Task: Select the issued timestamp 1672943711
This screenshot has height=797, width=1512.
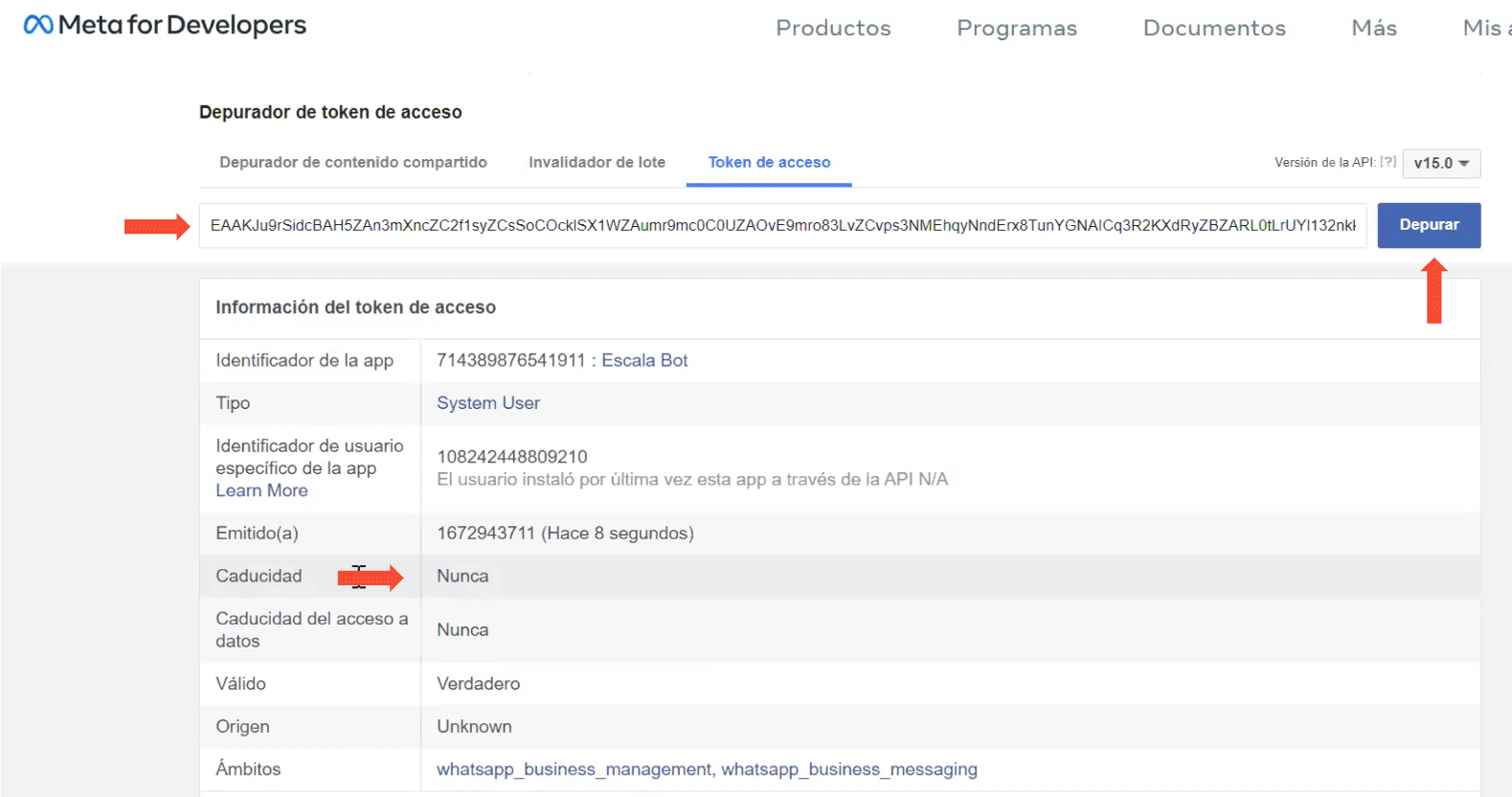Action: 485,533
